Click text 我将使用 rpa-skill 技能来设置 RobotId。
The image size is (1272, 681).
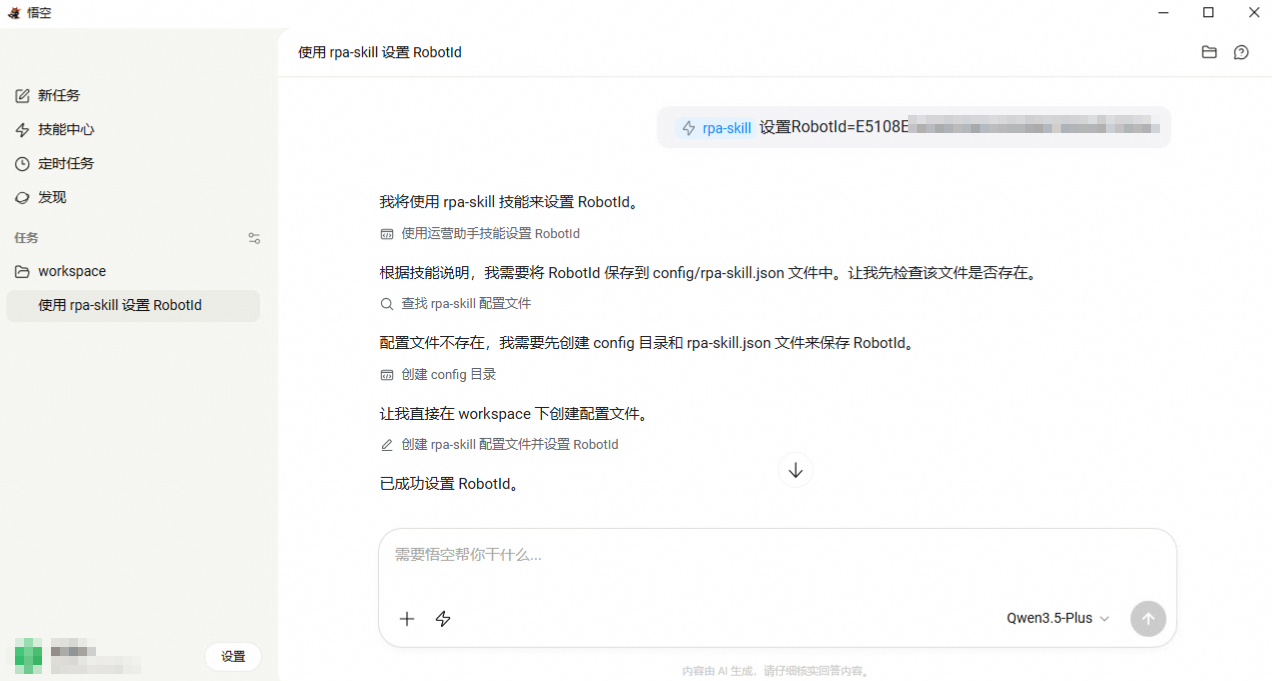(x=509, y=202)
